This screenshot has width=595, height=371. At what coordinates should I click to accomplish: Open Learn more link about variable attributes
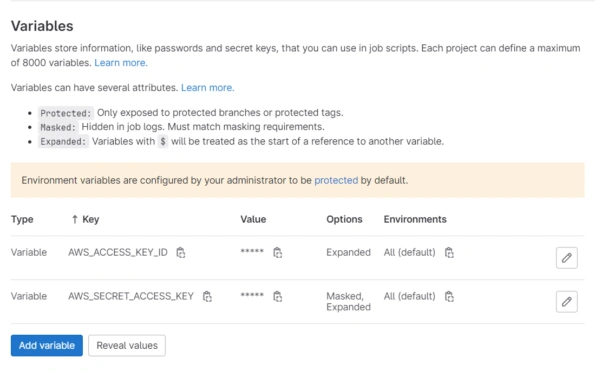click(x=208, y=88)
